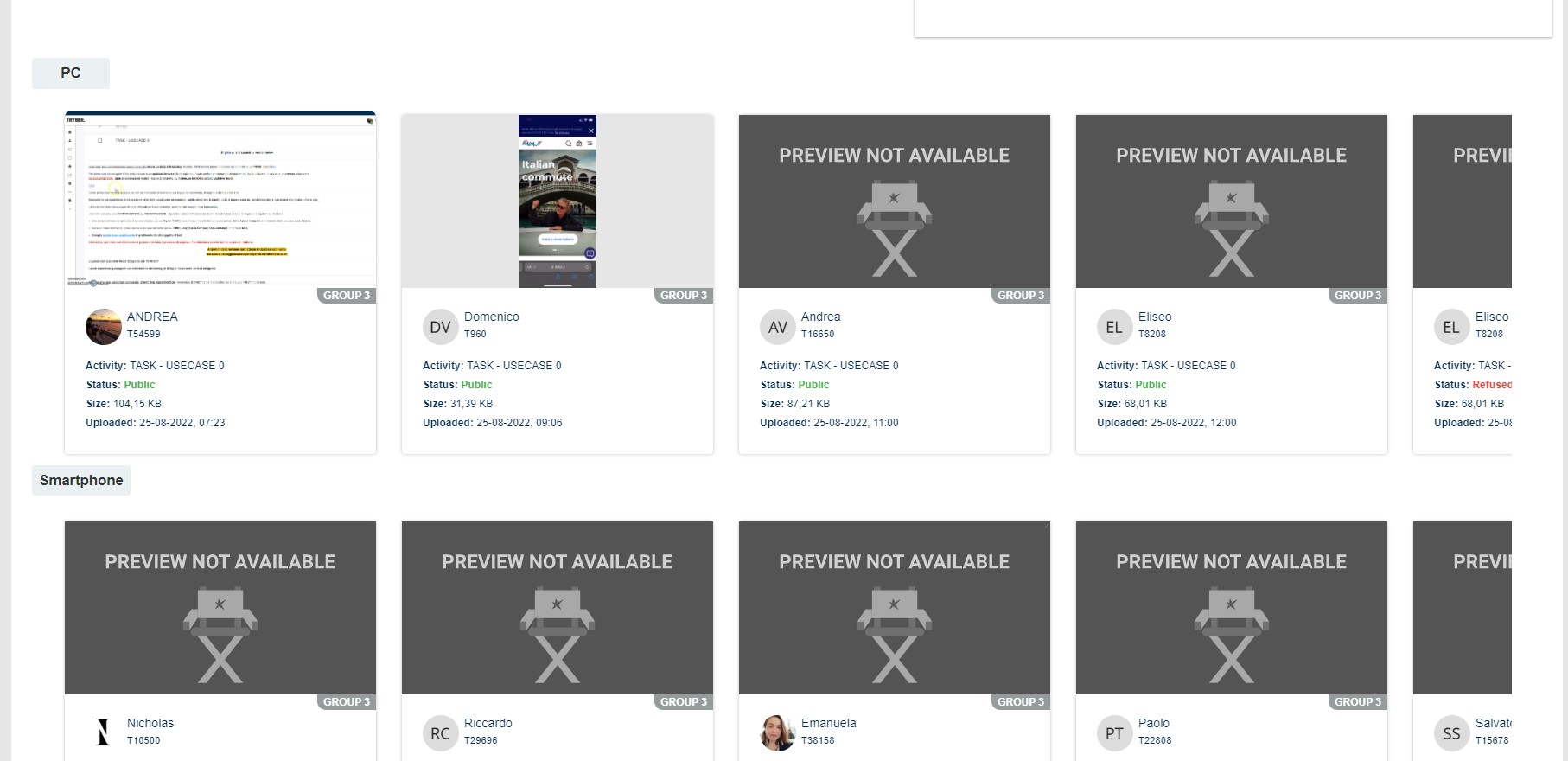
Task: Click Riccardo's preview not available placeholder
Action: click(x=558, y=608)
